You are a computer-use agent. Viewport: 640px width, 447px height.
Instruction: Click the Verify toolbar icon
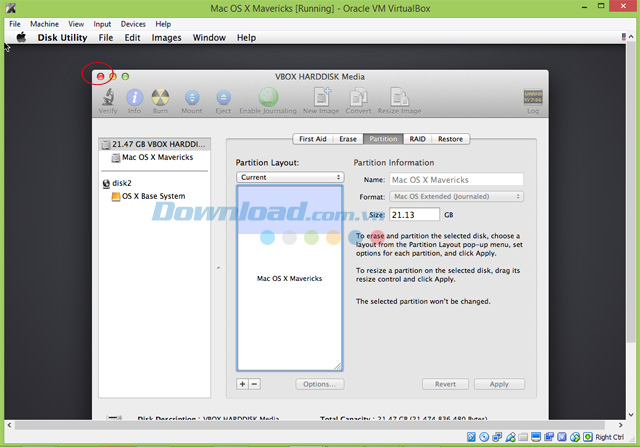click(108, 98)
